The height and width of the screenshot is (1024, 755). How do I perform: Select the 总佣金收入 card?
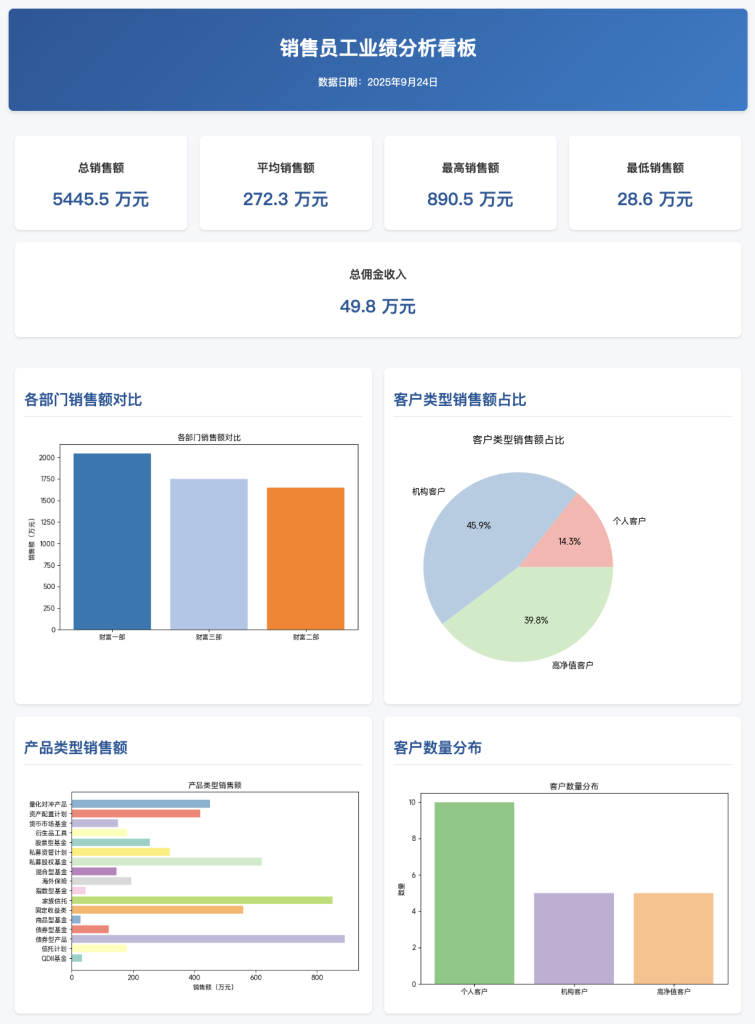pyautogui.click(x=378, y=290)
